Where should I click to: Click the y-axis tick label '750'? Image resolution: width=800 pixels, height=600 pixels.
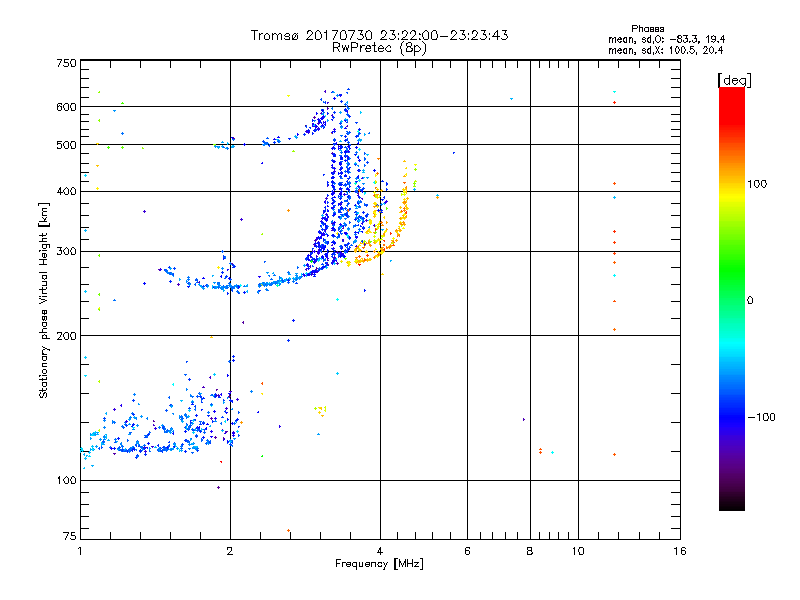(x=66, y=63)
